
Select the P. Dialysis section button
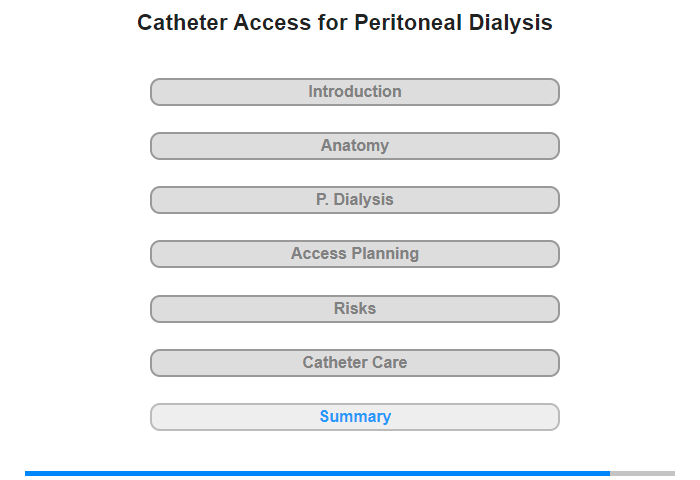click(354, 200)
